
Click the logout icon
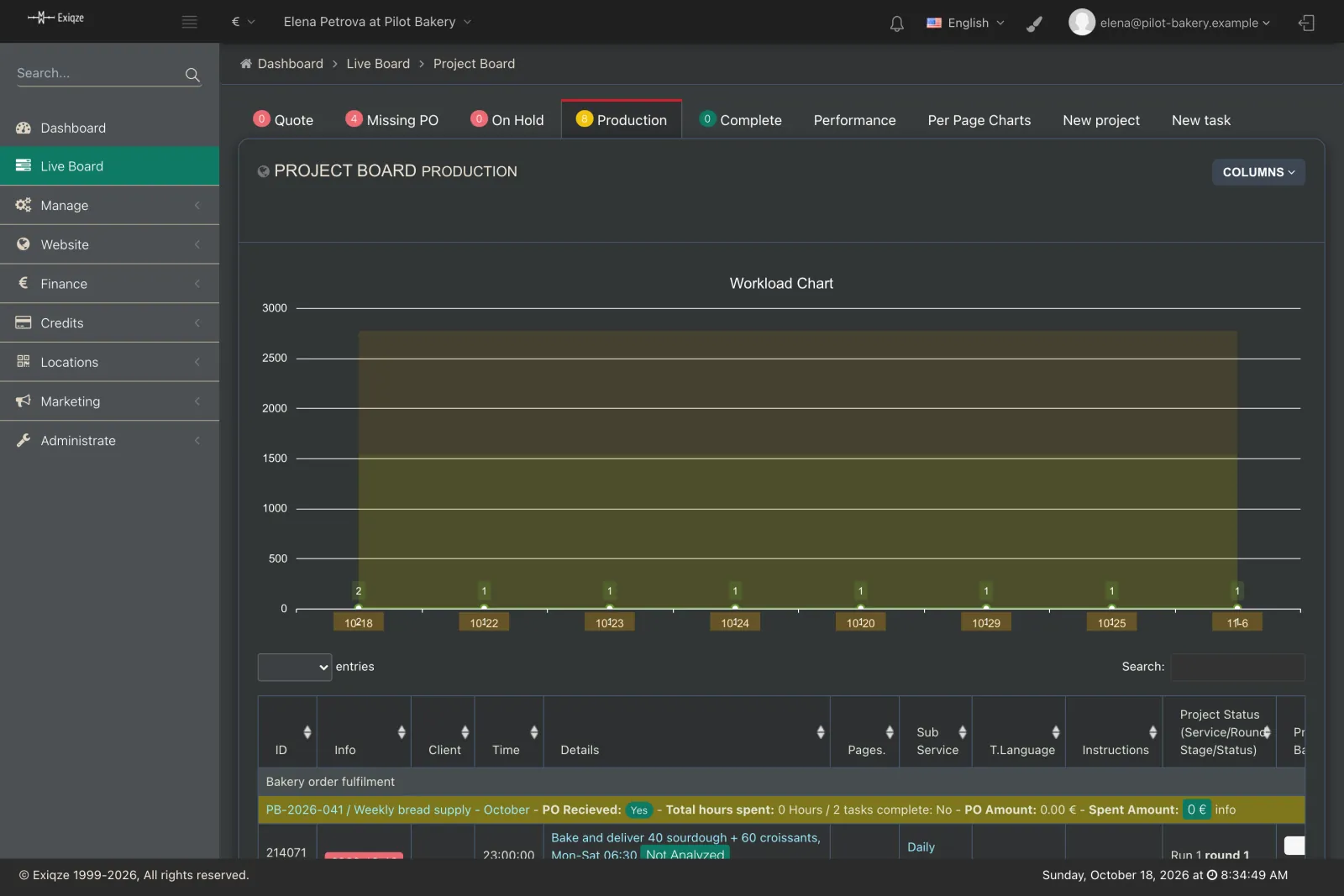pos(1306,23)
